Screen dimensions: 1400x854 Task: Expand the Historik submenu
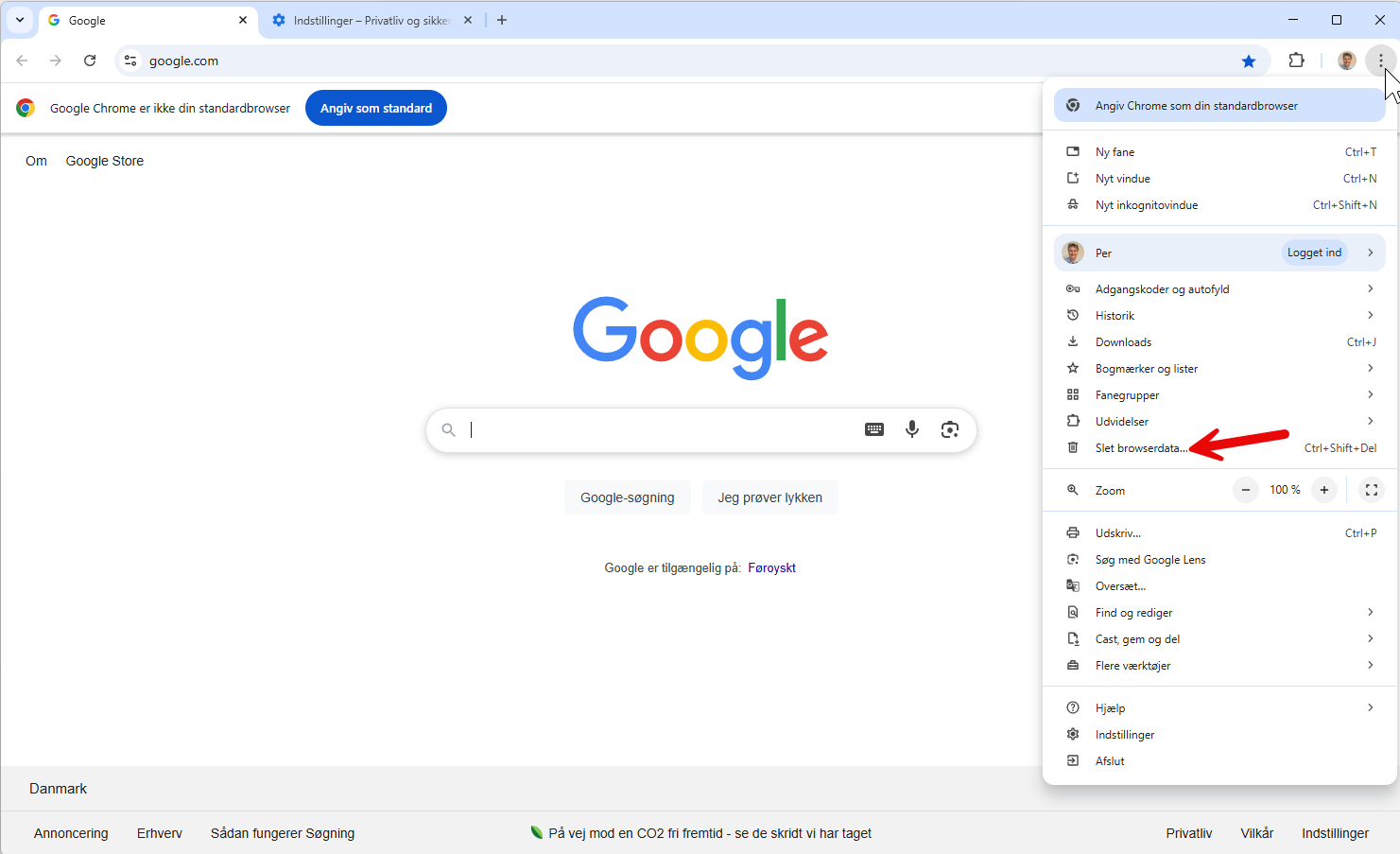(1219, 316)
